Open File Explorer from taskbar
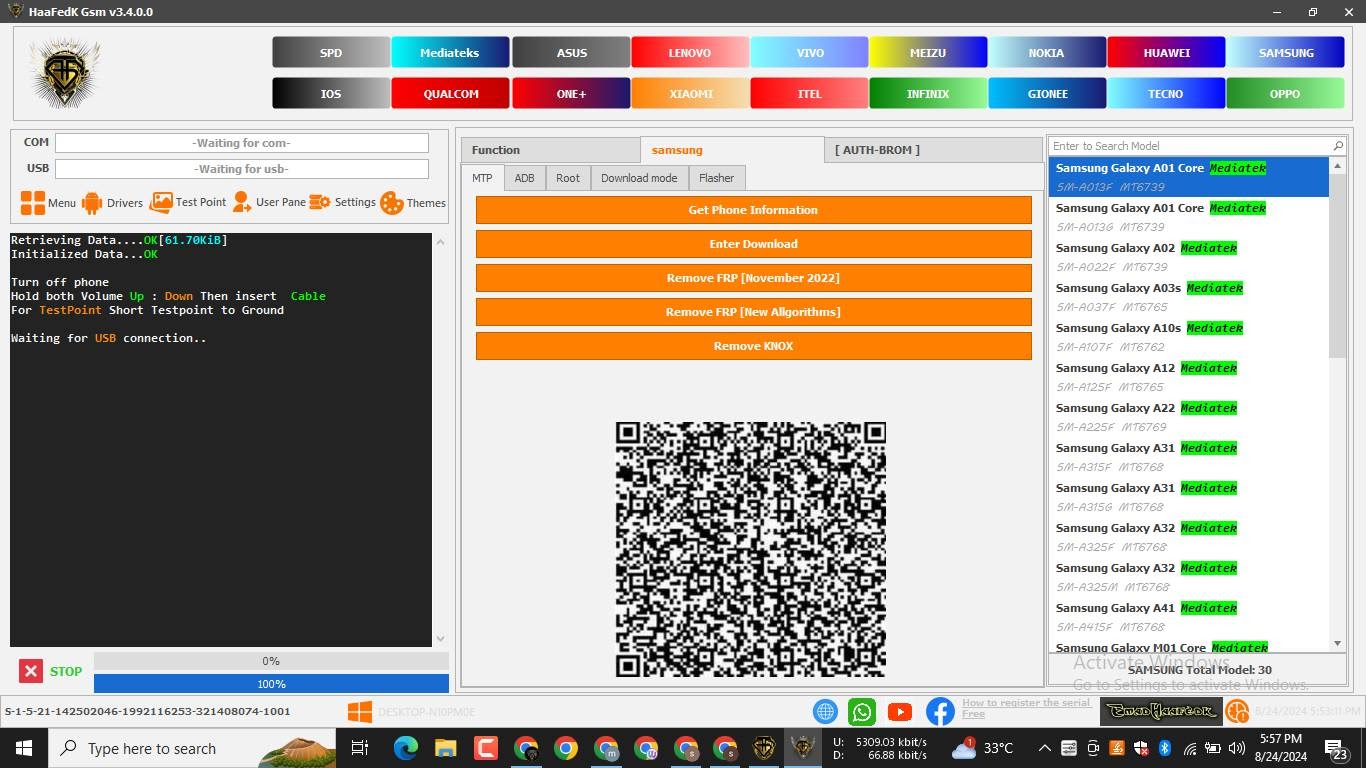Viewport: 1366px width, 768px height. click(x=445, y=748)
